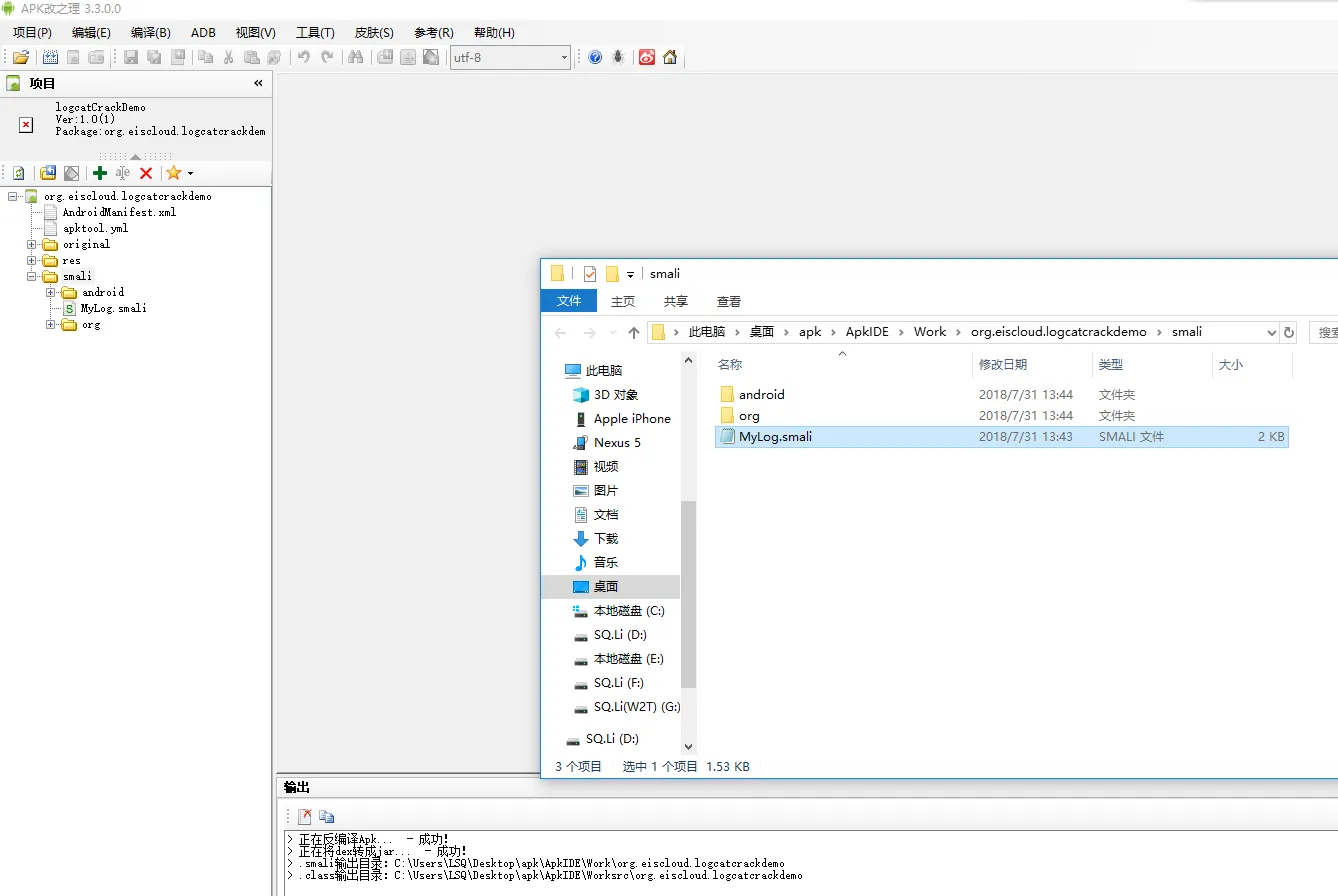Click the Home page icon in toolbar
The width and height of the screenshot is (1338, 896).
(x=670, y=57)
